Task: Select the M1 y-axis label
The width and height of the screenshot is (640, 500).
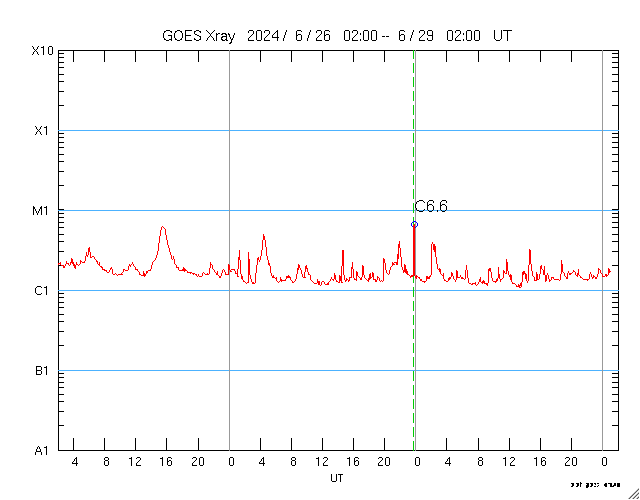Action: (41, 211)
